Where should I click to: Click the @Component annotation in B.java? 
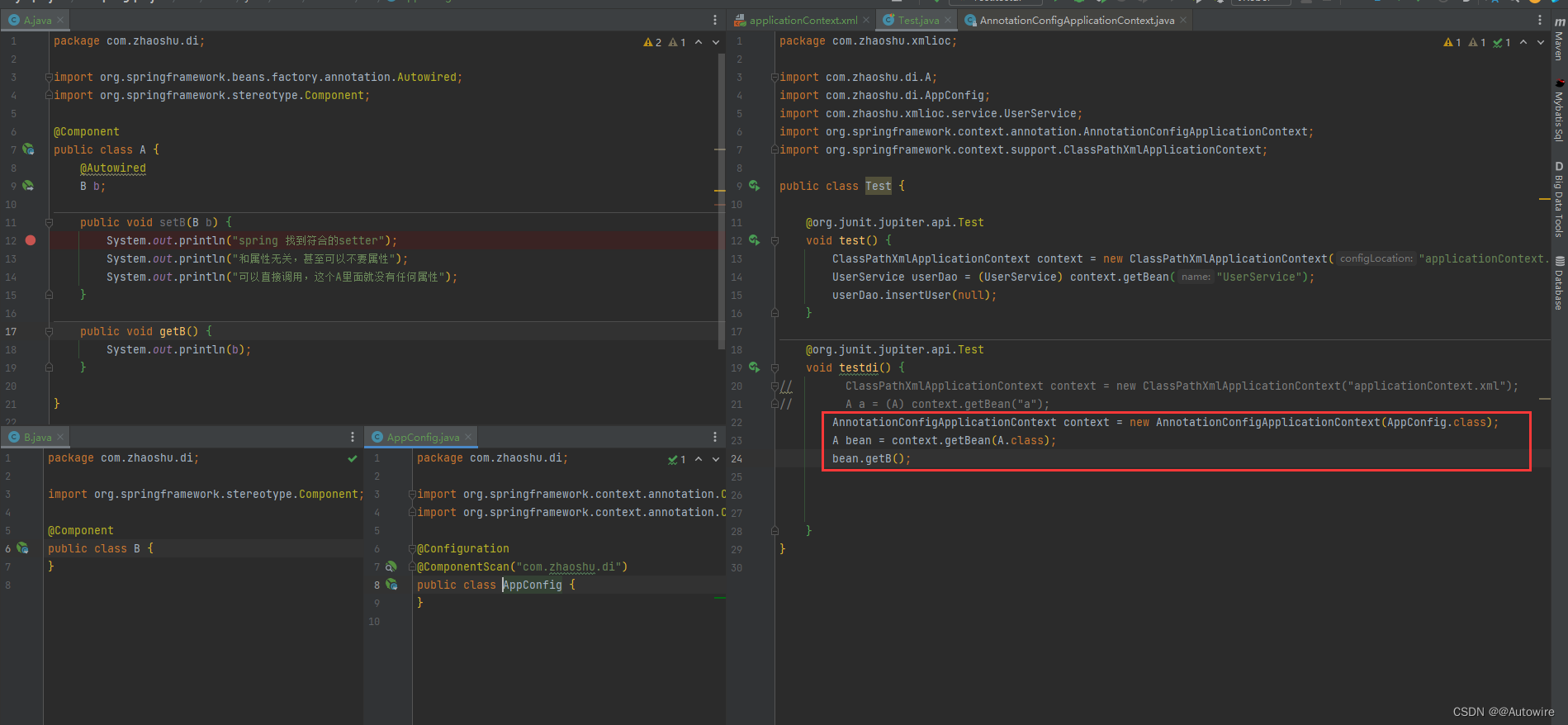pyautogui.click(x=81, y=530)
